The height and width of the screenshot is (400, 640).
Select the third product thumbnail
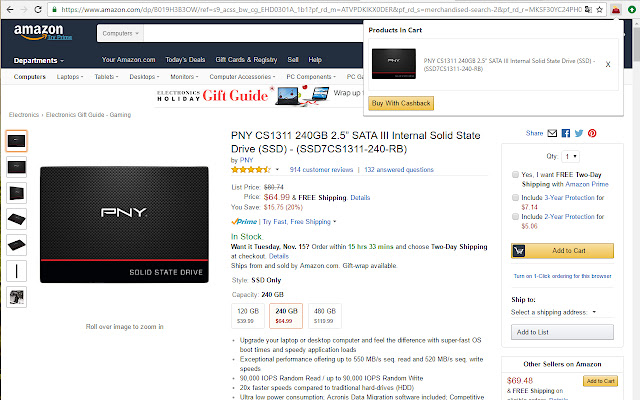click(16, 193)
